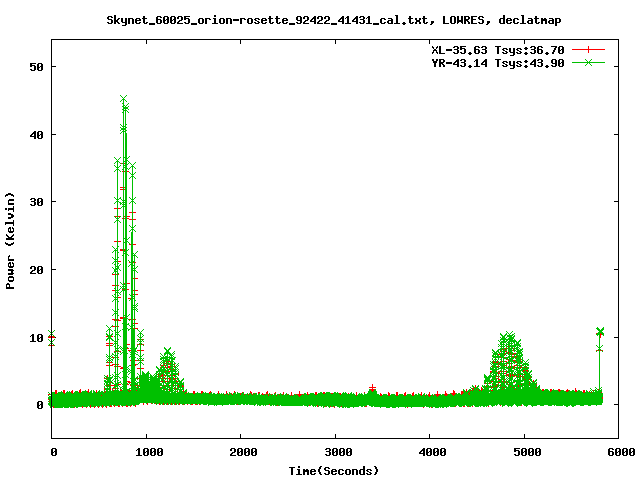
Task: Click the y-axis tick label 20
Action: 36,270
